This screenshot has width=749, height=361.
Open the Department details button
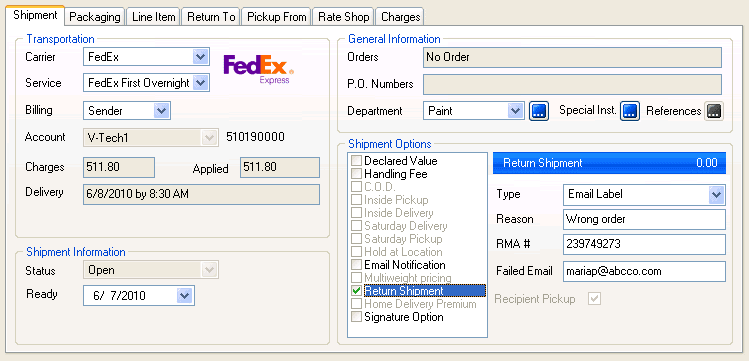[539, 111]
